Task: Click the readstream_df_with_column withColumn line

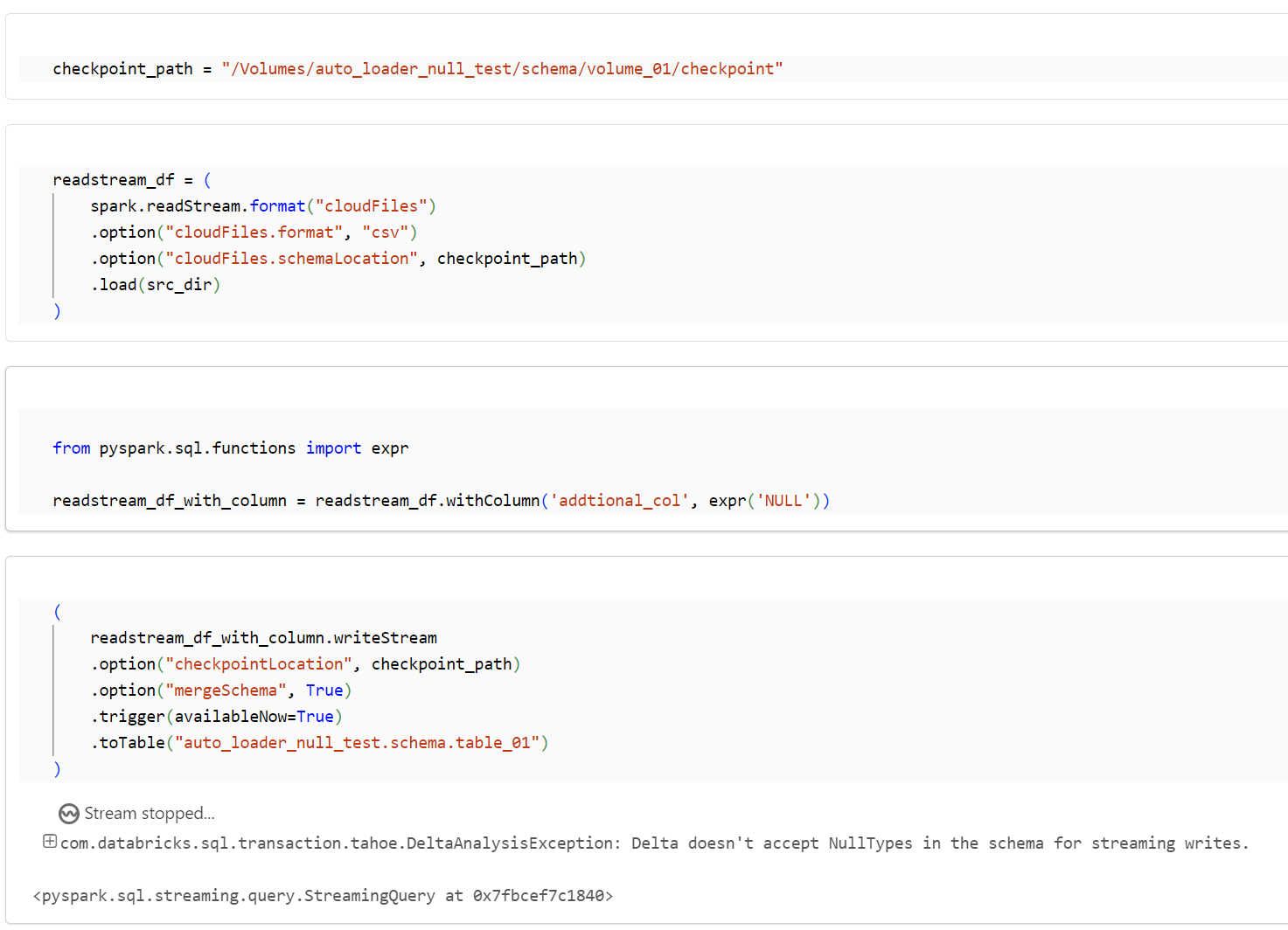Action: click(442, 501)
